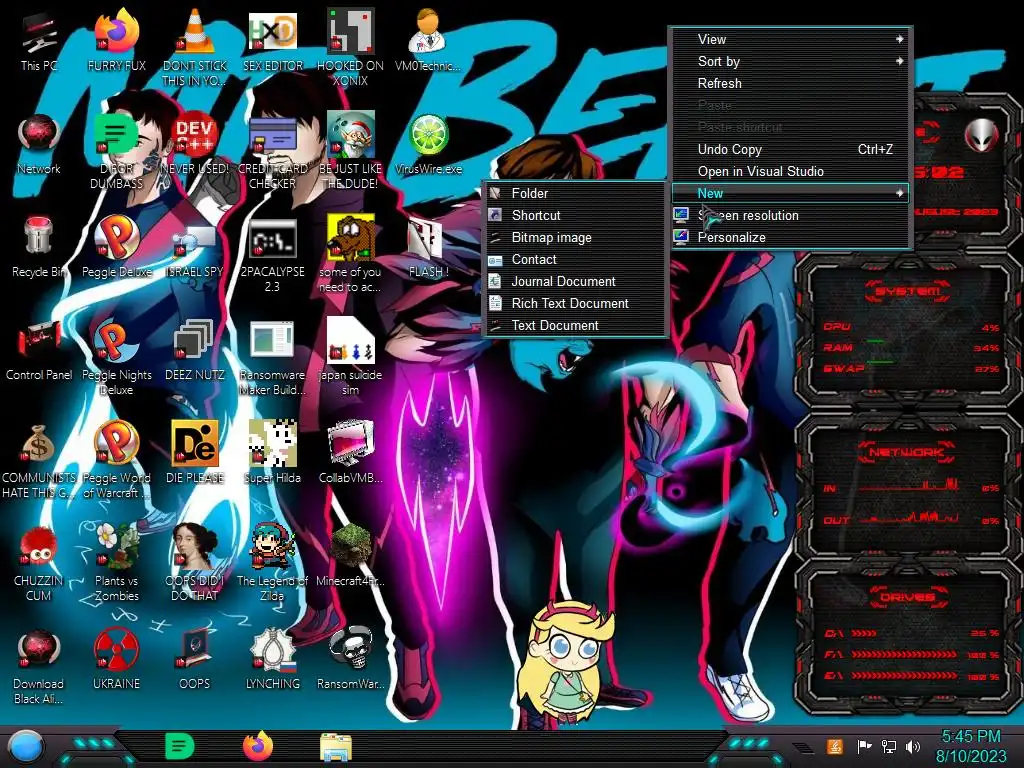Image resolution: width=1024 pixels, height=768 pixels.
Task: Open Screen resolution from the context menu
Action: tap(790, 216)
